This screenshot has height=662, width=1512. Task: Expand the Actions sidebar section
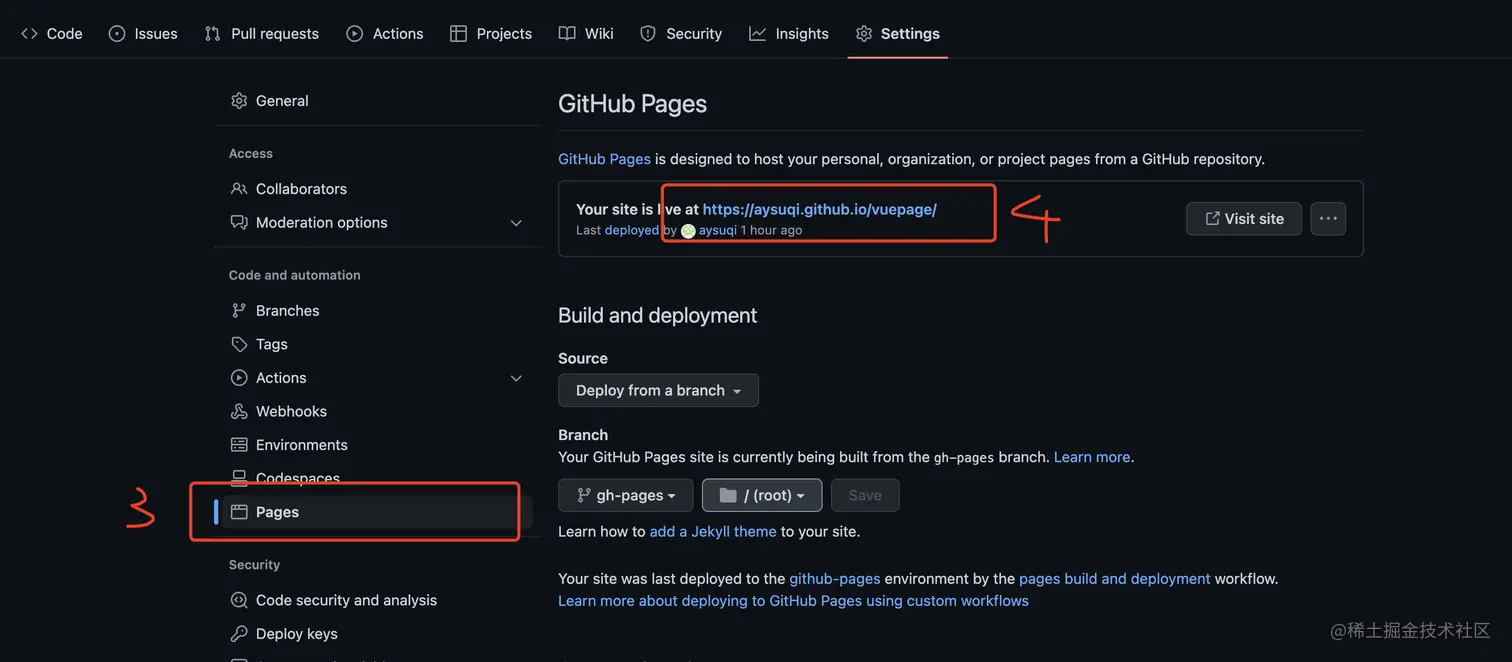(x=516, y=378)
